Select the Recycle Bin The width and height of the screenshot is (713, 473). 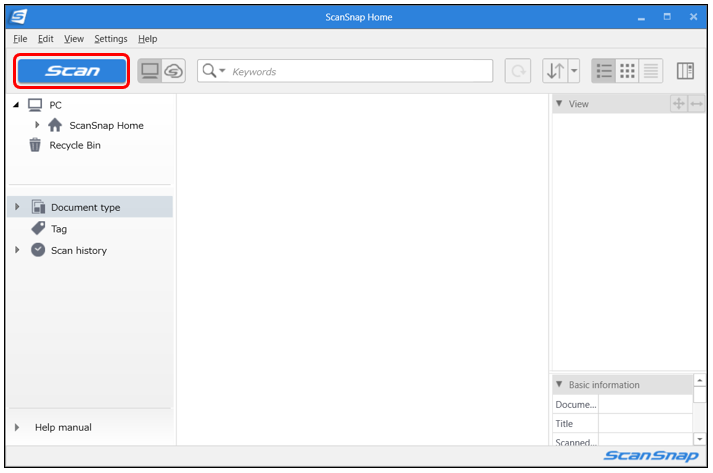(74, 145)
